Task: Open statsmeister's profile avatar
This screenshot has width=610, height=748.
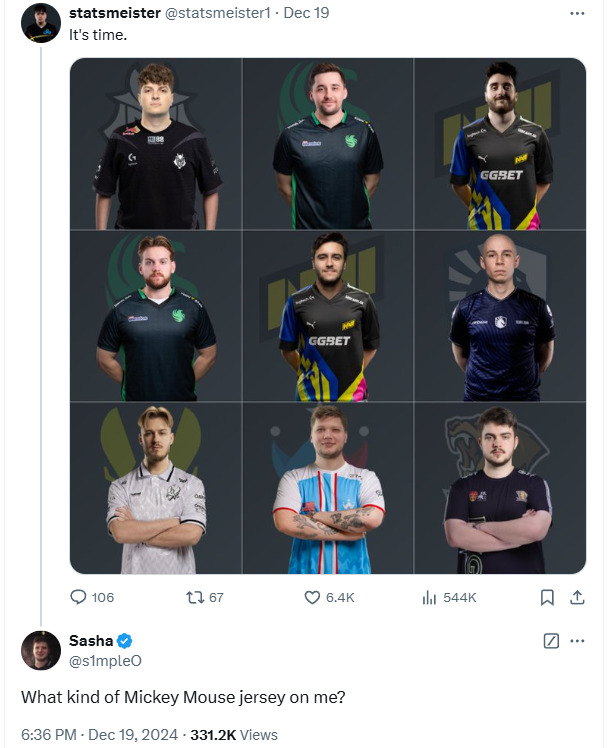Action: 40,22
